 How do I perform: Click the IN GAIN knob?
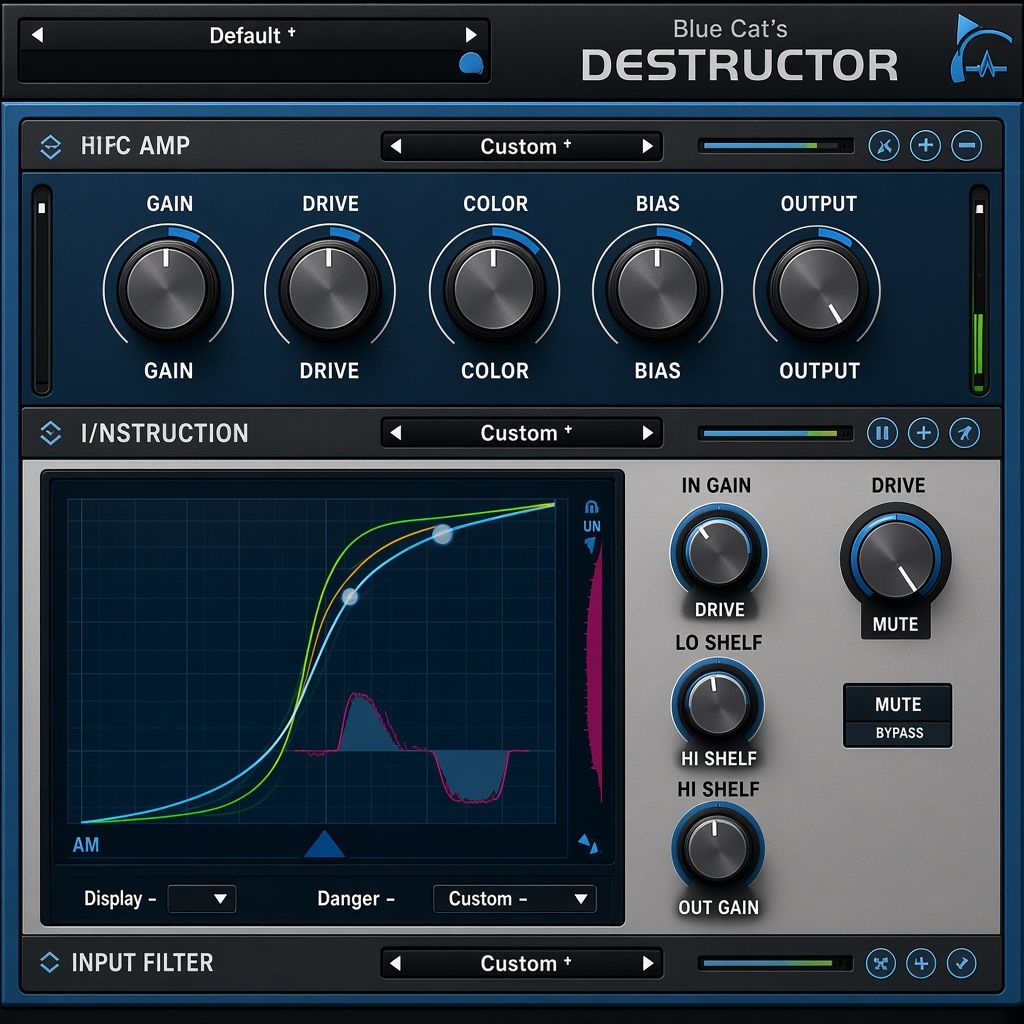tap(718, 552)
